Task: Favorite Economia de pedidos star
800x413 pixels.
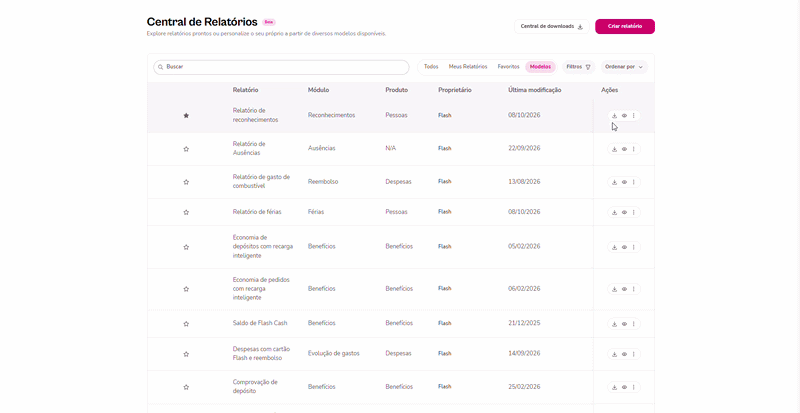Action: (x=186, y=289)
